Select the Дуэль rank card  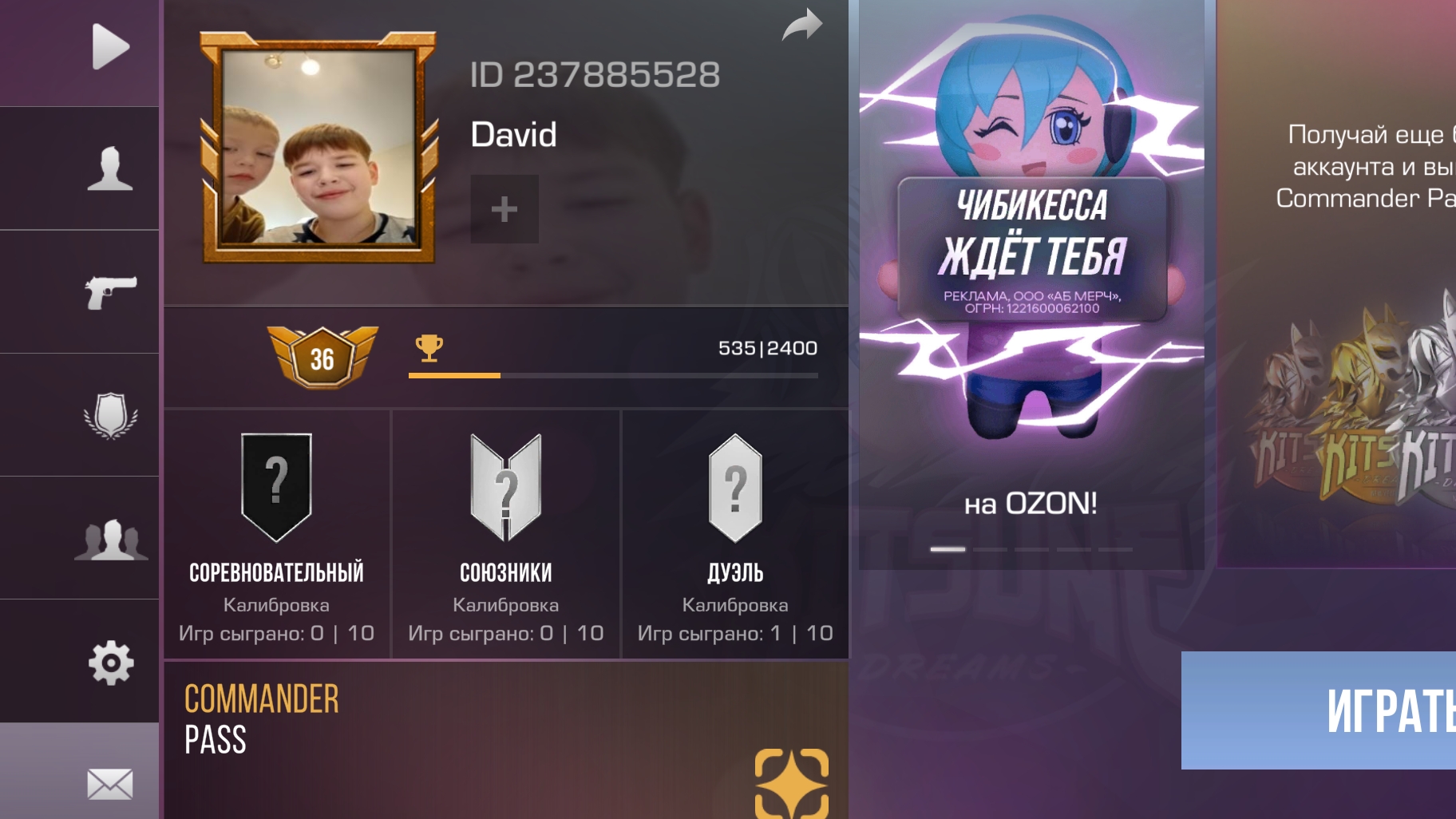(735, 535)
